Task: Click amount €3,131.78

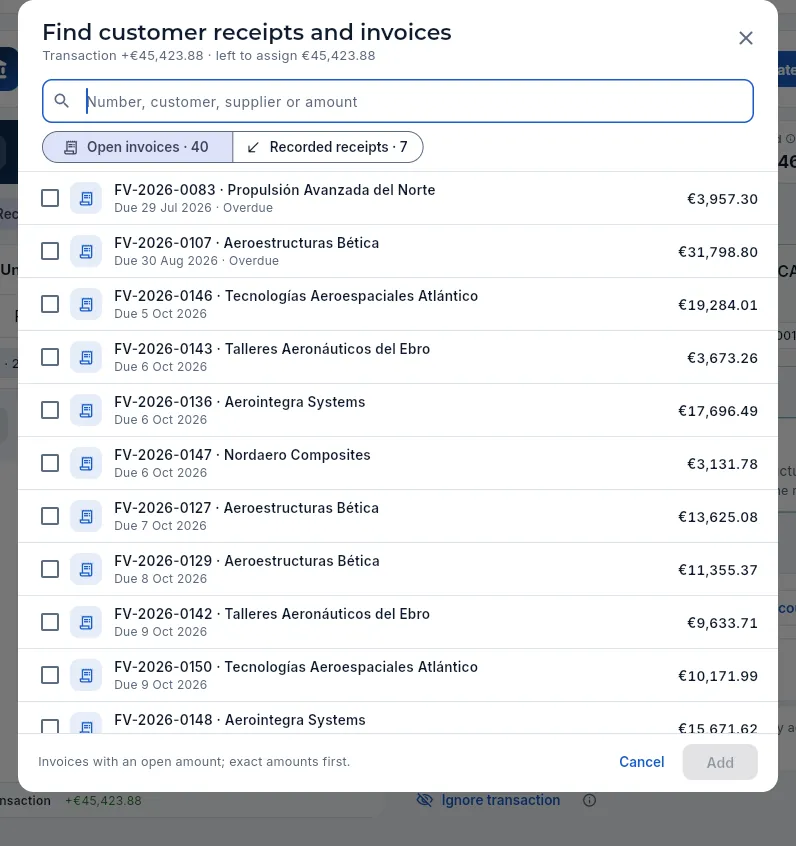Action: pyautogui.click(x=722, y=464)
